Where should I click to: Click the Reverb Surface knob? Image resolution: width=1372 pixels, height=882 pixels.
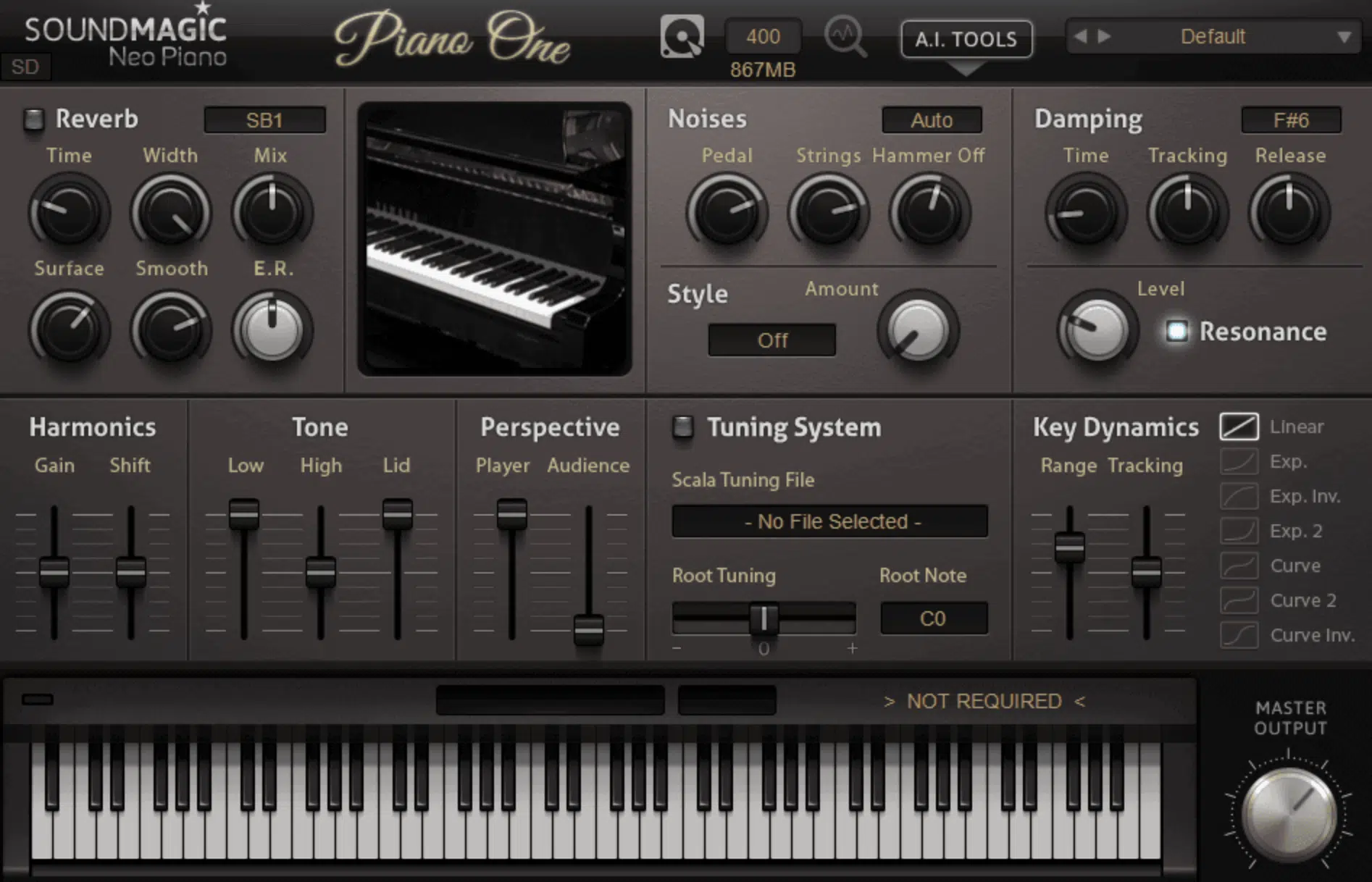pos(69,329)
